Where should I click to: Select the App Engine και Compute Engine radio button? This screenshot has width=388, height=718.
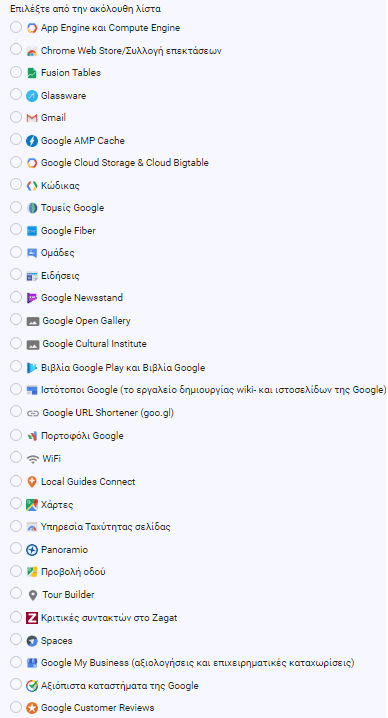(16, 27)
